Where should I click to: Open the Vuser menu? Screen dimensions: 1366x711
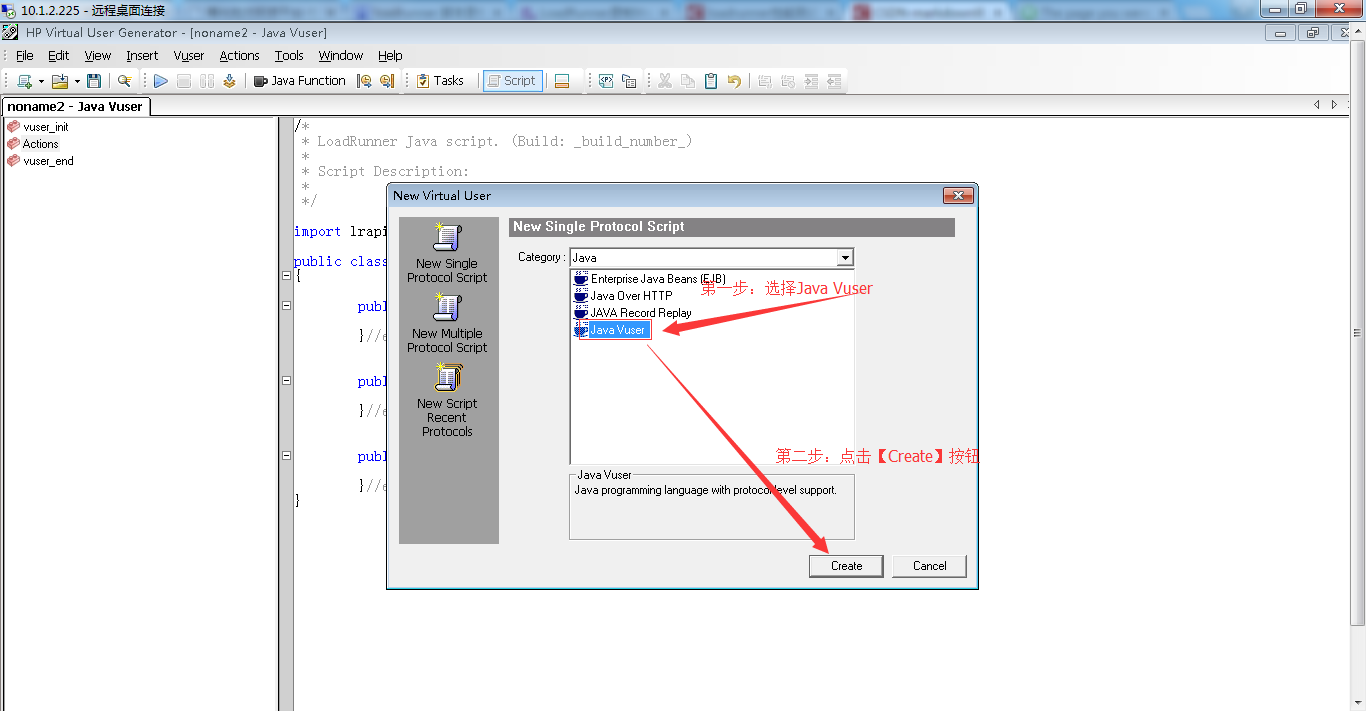pos(189,56)
